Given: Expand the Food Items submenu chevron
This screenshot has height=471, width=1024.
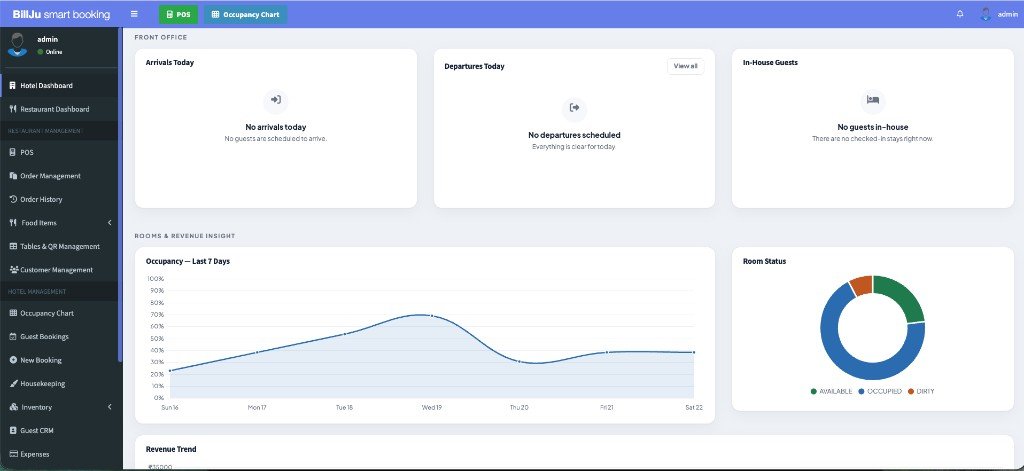Looking at the screenshot, I should (110, 223).
